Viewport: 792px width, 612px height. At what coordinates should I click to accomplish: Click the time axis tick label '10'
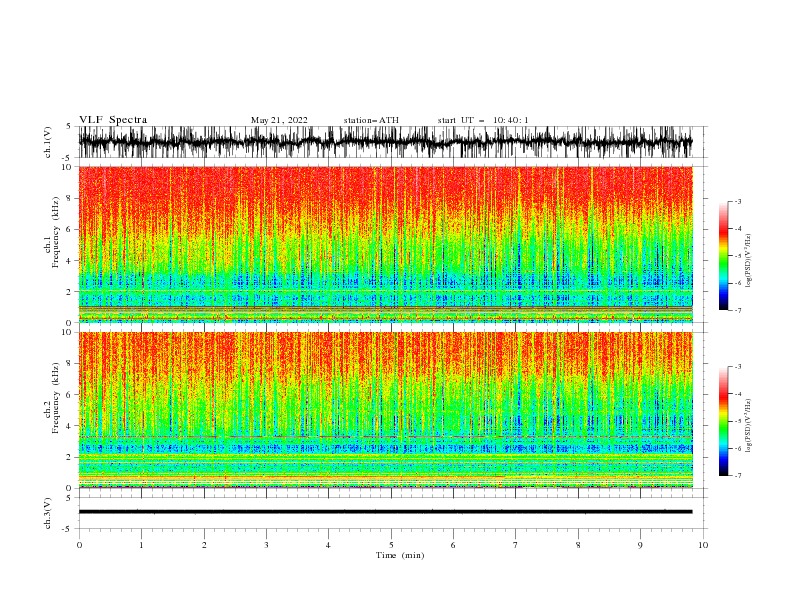click(x=703, y=545)
